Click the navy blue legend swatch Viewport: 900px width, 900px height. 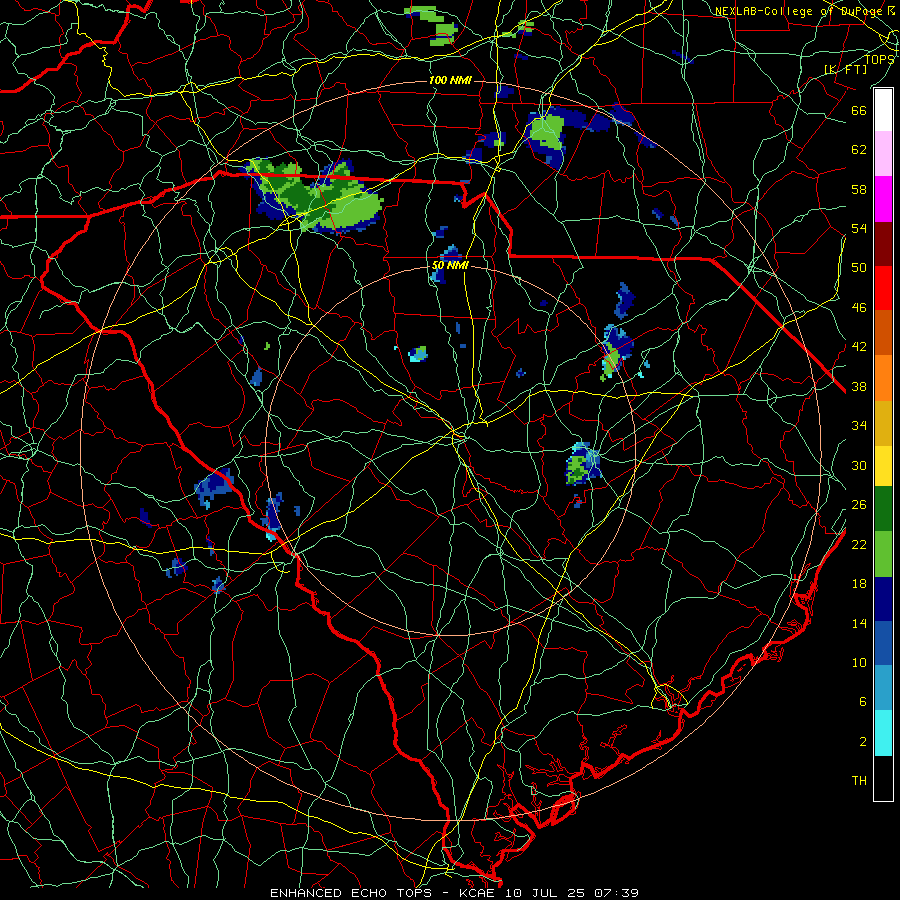[x=883, y=599]
